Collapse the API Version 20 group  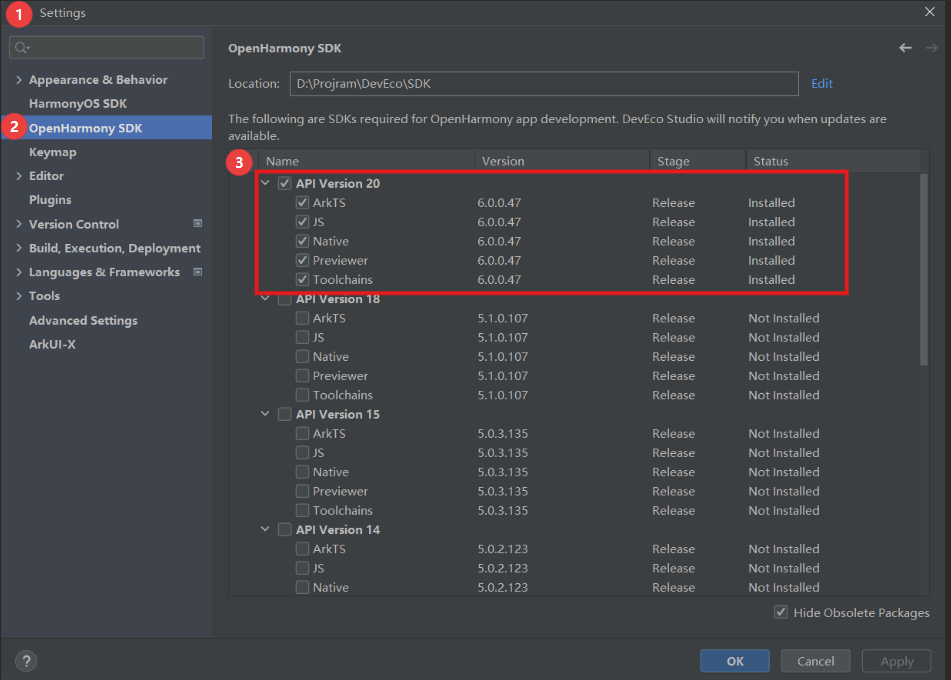(265, 183)
